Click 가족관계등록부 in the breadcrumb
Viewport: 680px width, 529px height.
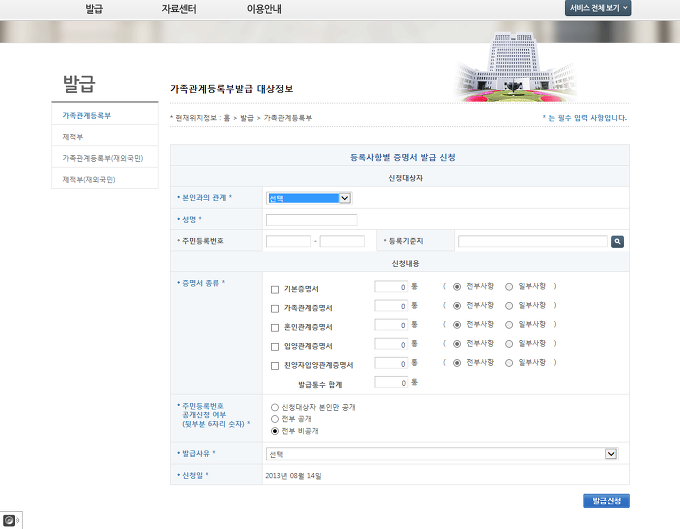pyautogui.click(x=288, y=118)
